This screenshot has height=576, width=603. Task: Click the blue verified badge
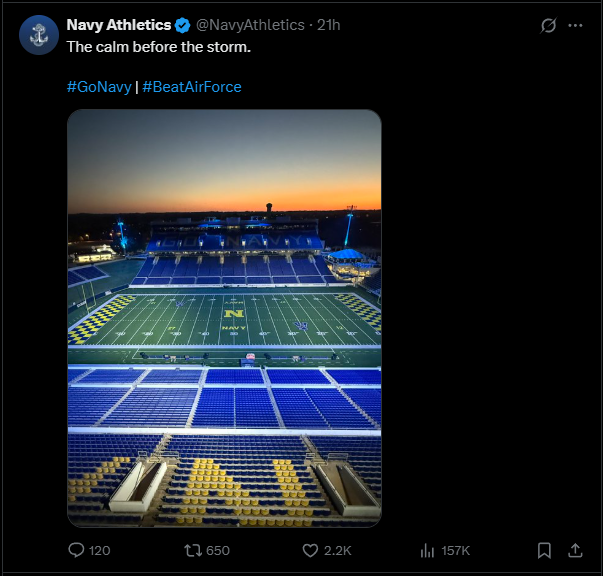point(183,25)
